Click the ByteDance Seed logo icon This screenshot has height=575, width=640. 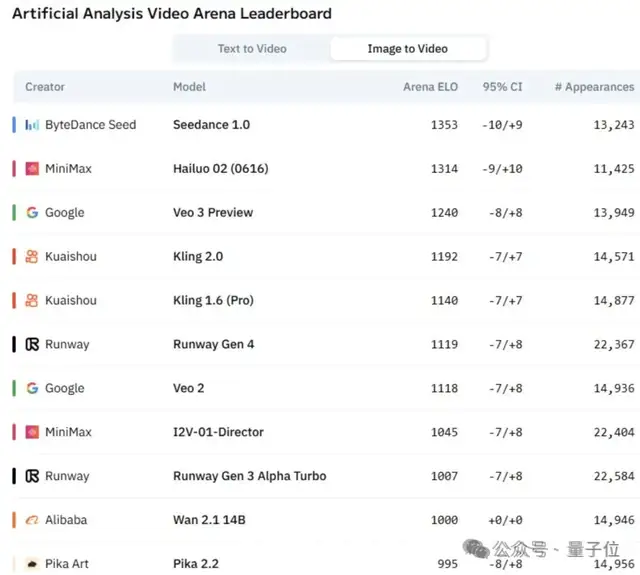[x=32, y=125]
